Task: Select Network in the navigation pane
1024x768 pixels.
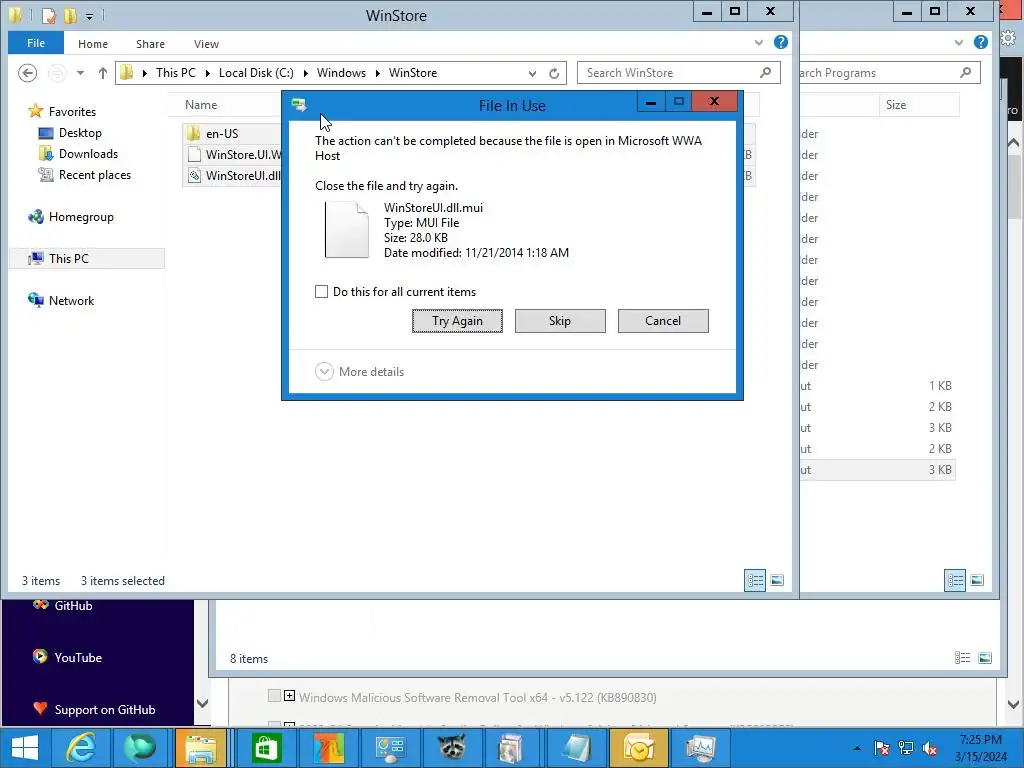Action: click(x=71, y=300)
